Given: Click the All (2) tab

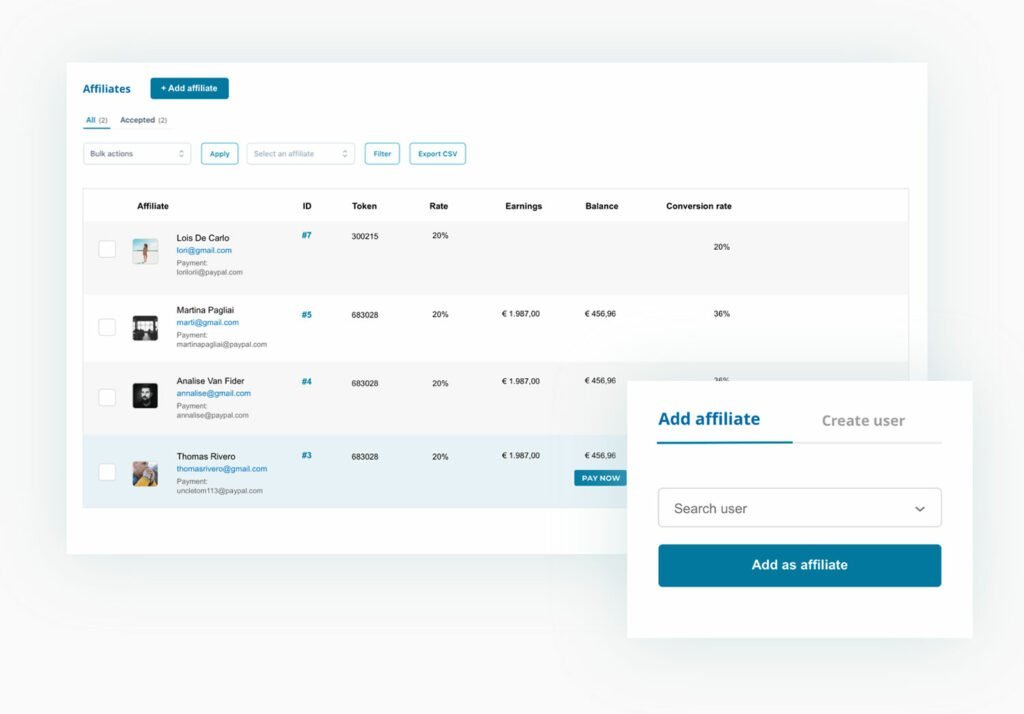Looking at the screenshot, I should 96,119.
